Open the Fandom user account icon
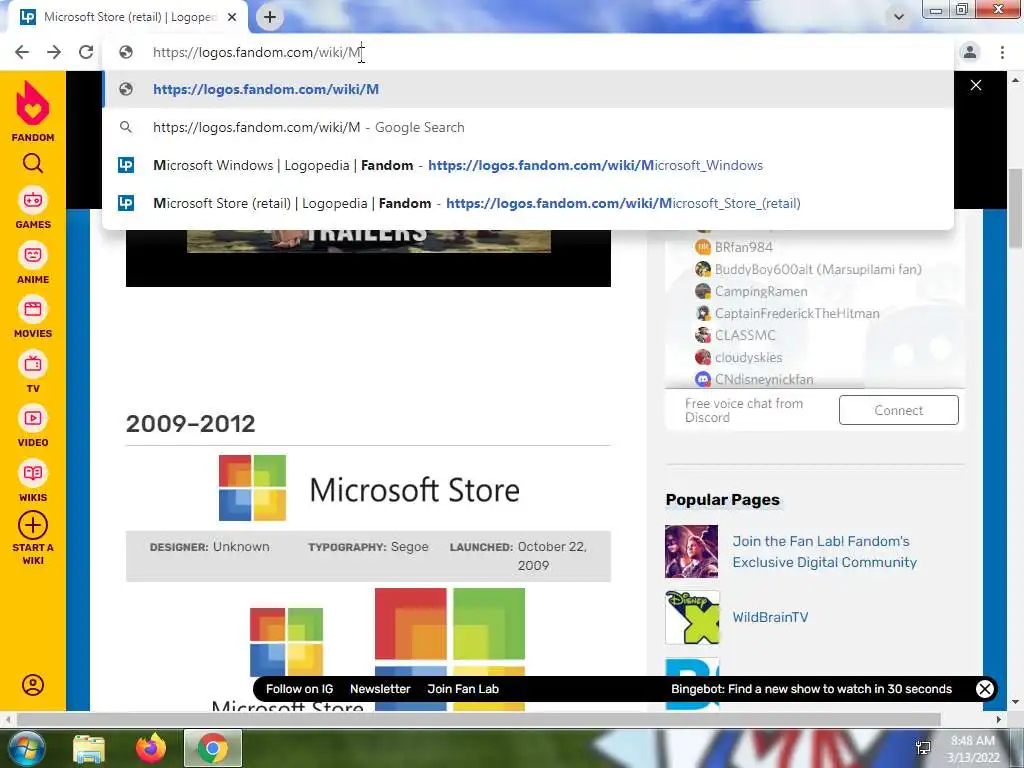This screenshot has height=768, width=1024. pyautogui.click(x=33, y=684)
